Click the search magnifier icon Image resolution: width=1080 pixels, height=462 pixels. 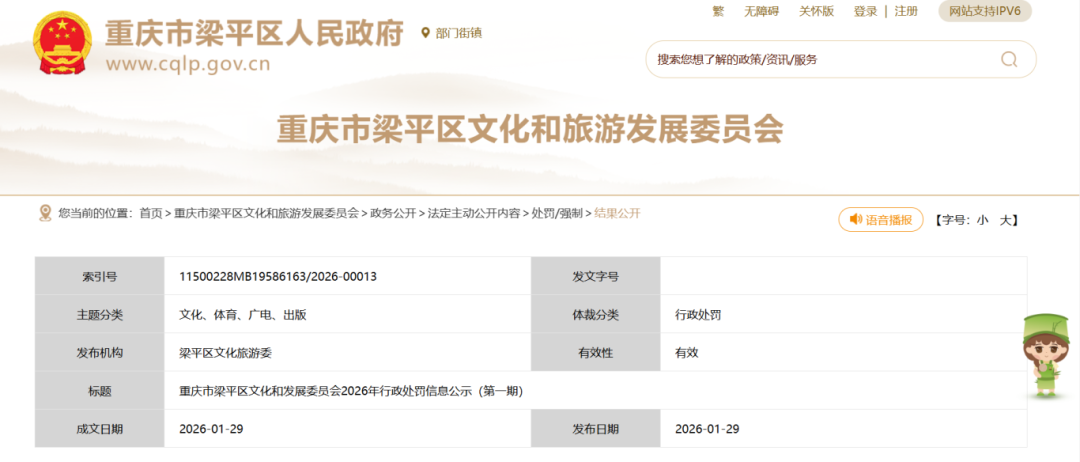click(x=1008, y=59)
